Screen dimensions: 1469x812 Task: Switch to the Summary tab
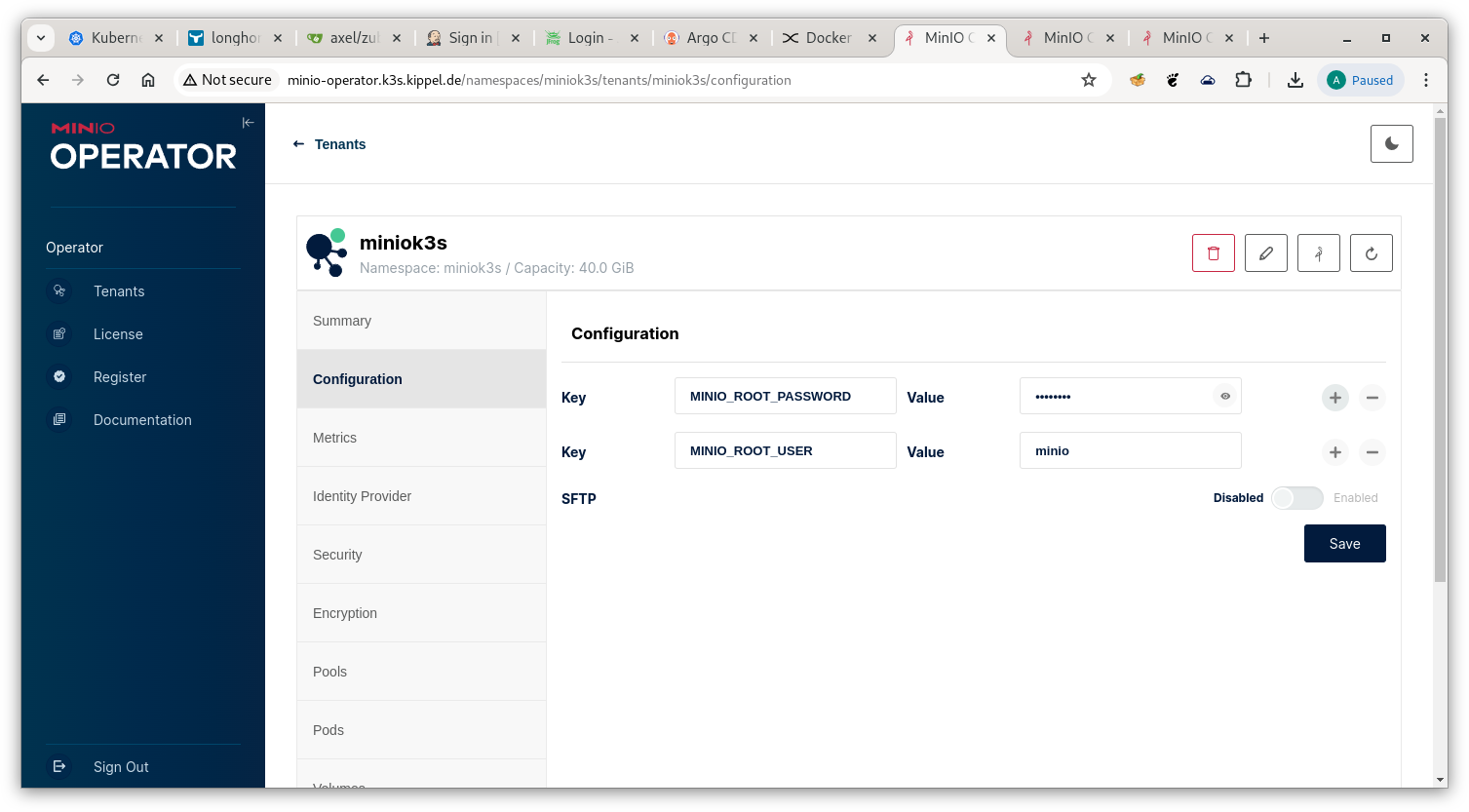[421, 321]
